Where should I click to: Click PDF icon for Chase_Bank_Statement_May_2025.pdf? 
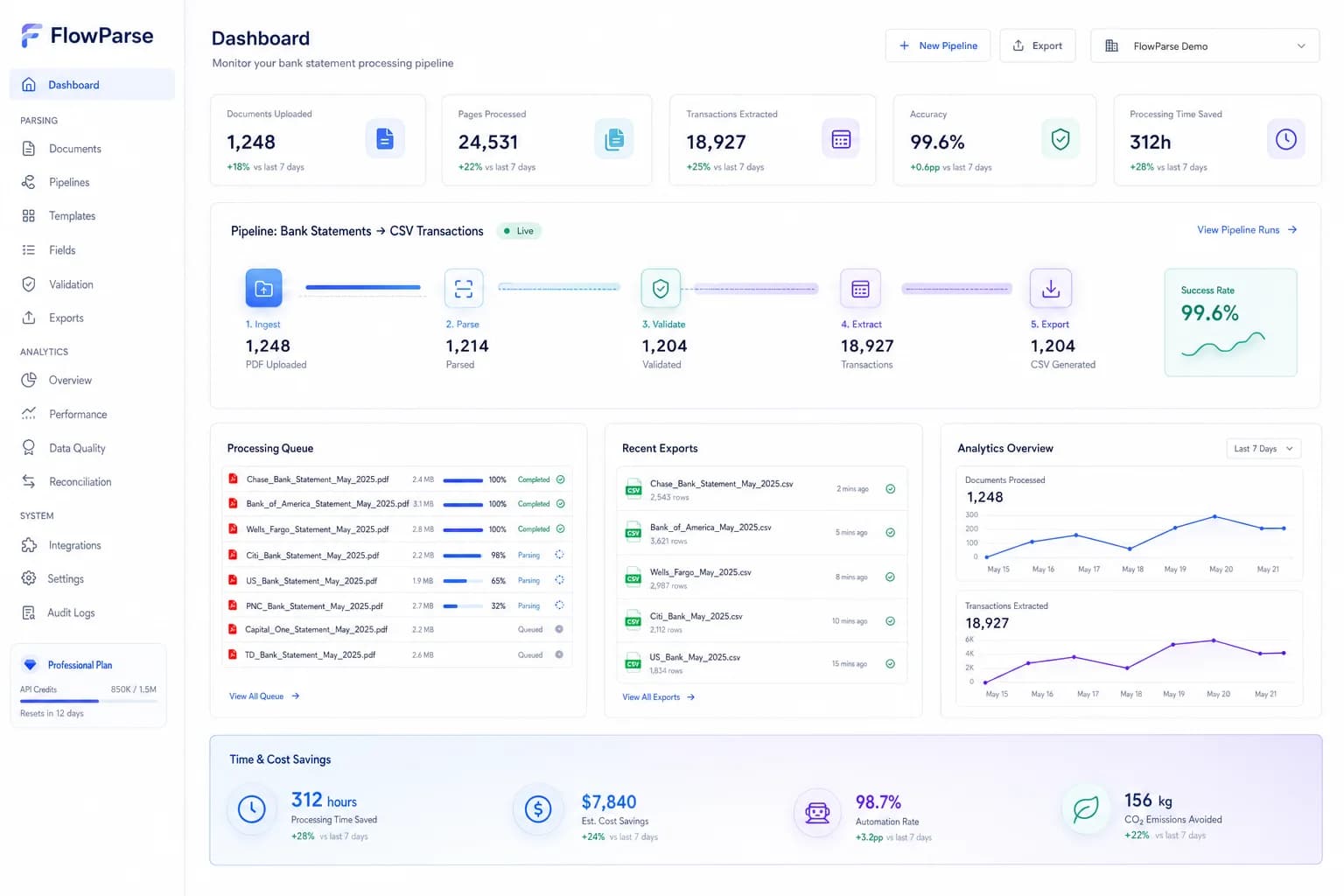[x=233, y=479]
